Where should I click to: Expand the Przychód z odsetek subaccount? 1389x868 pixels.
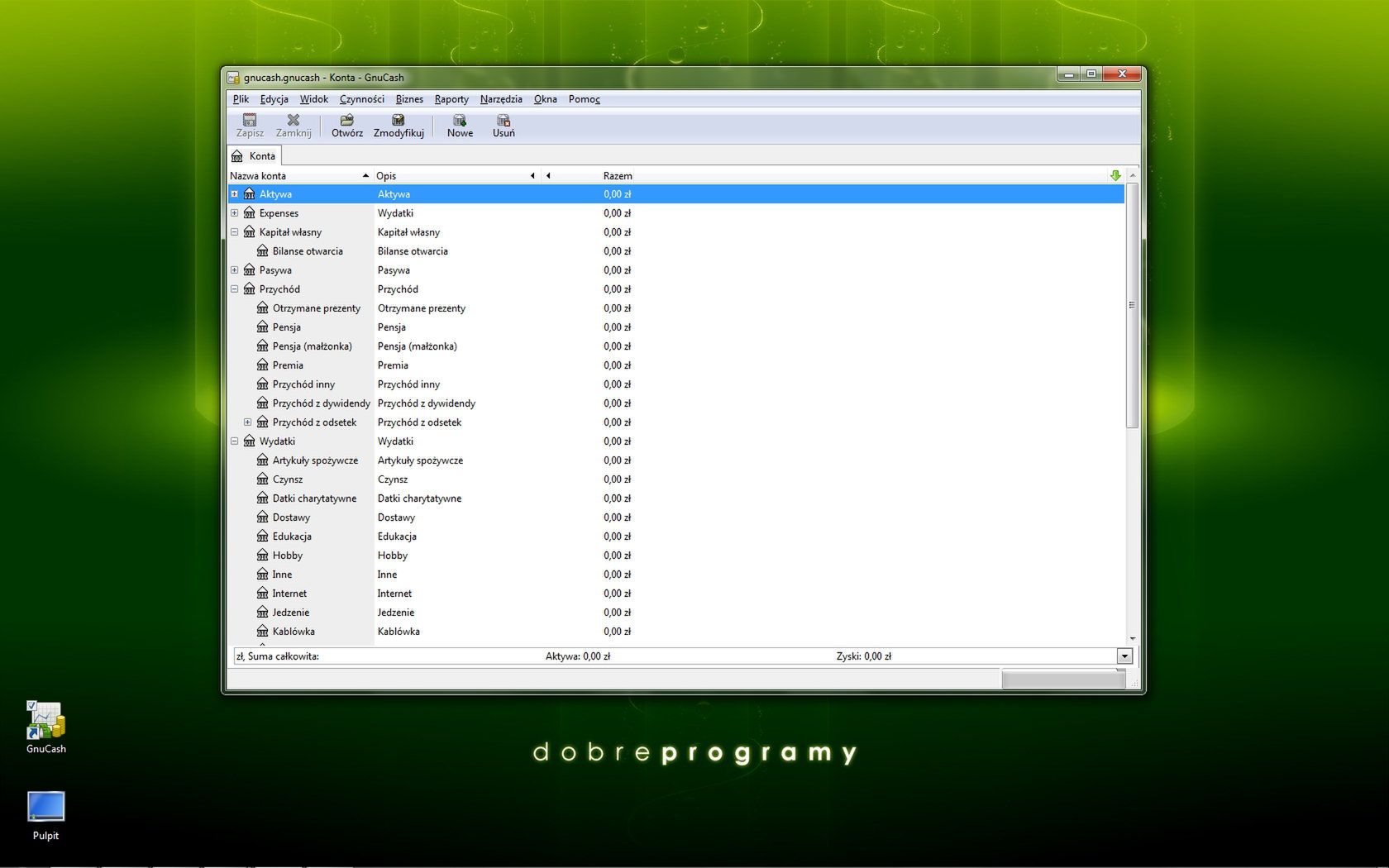point(248,422)
